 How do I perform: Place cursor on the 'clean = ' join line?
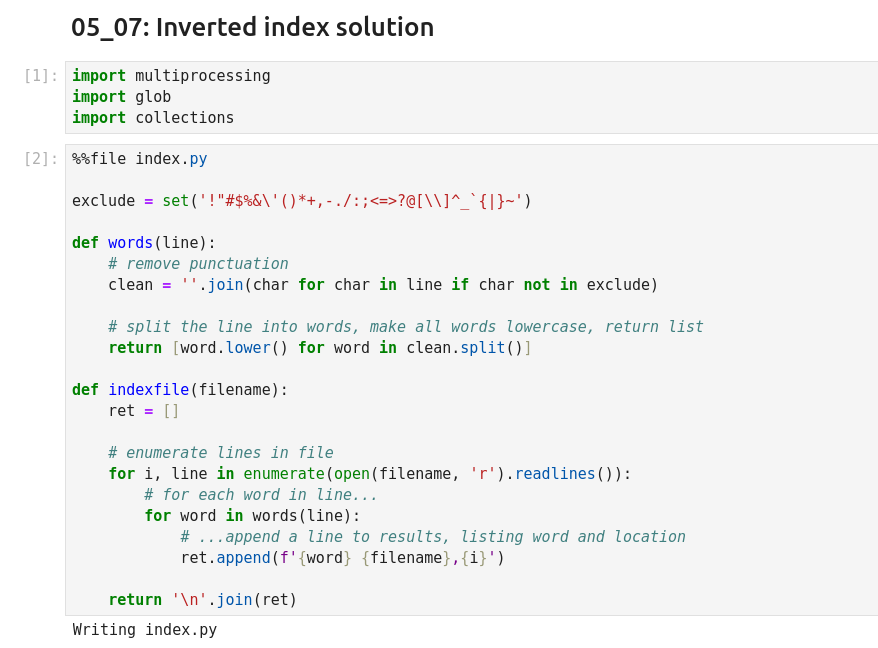(383, 285)
